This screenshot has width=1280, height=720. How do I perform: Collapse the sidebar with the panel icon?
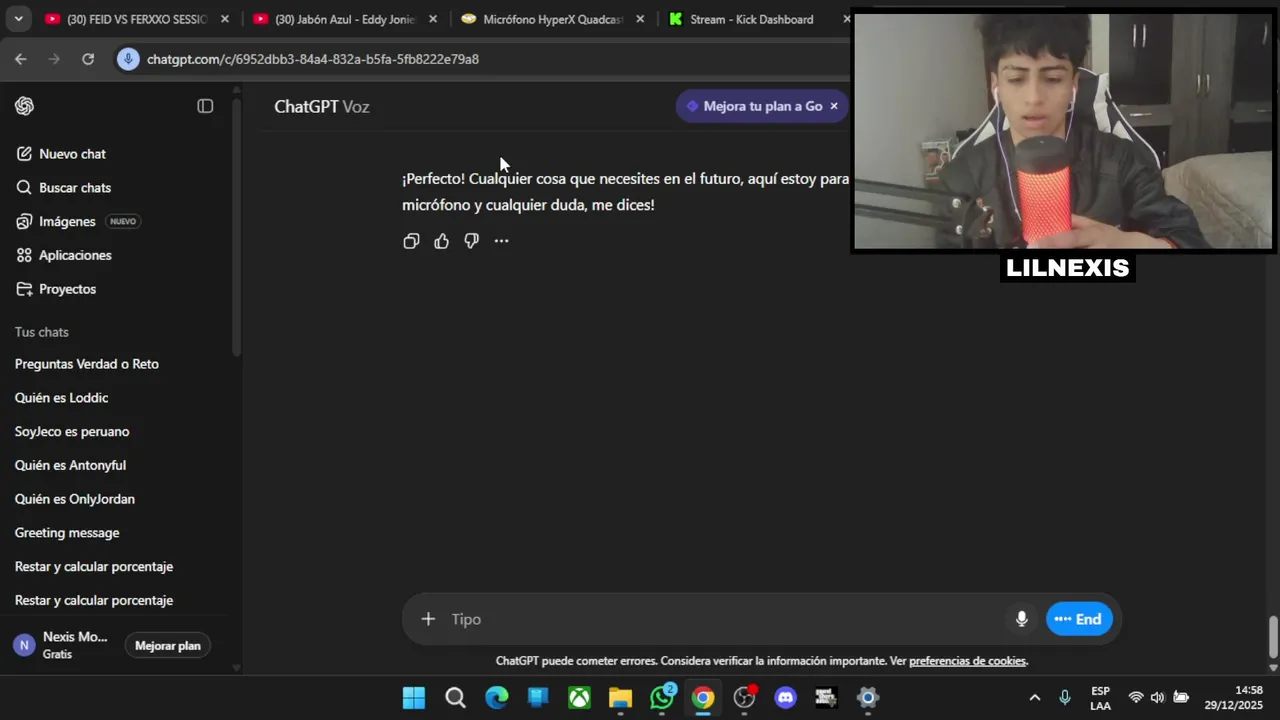point(205,106)
